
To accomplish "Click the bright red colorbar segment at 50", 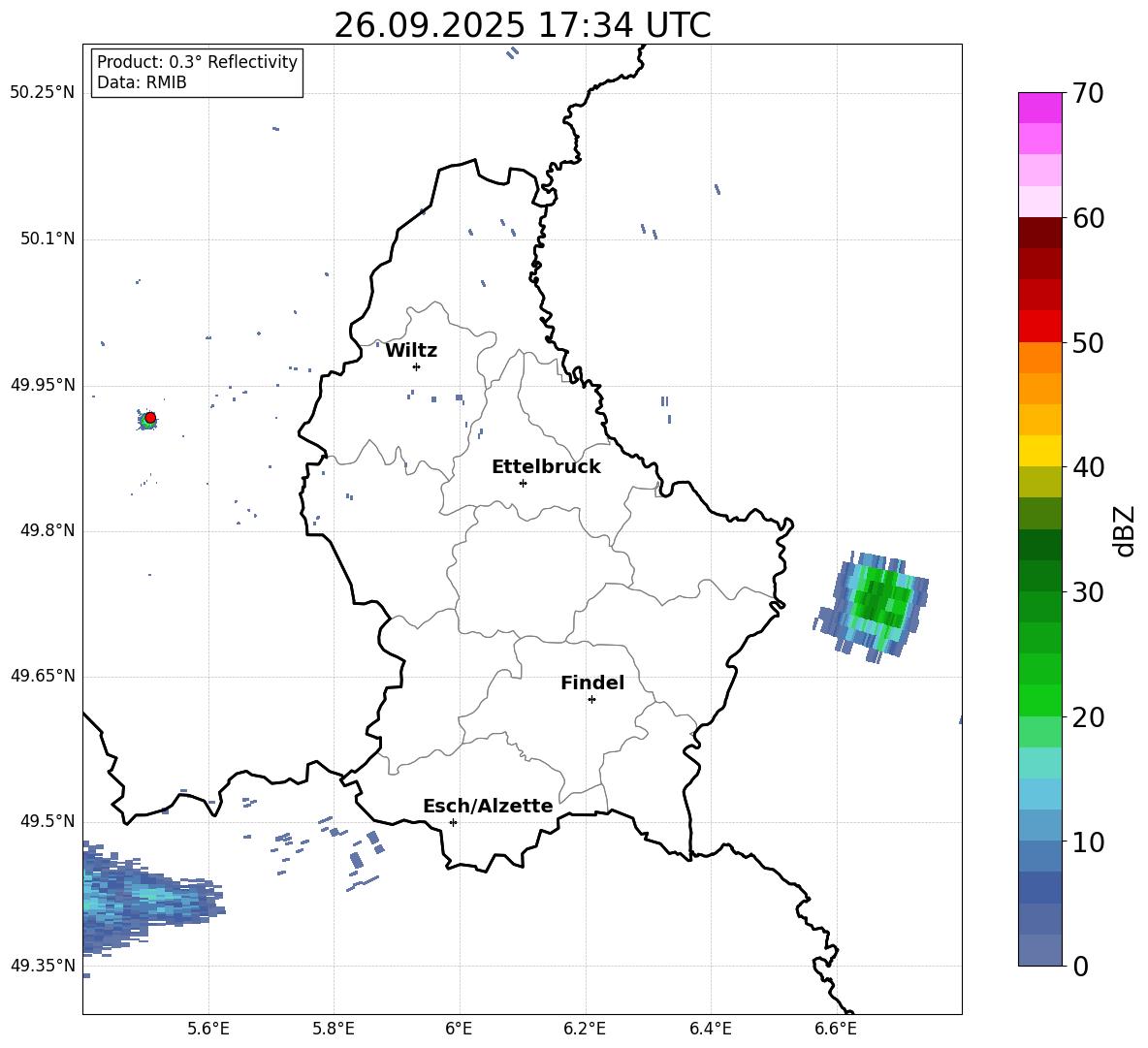I will pyautogui.click(x=1039, y=327).
